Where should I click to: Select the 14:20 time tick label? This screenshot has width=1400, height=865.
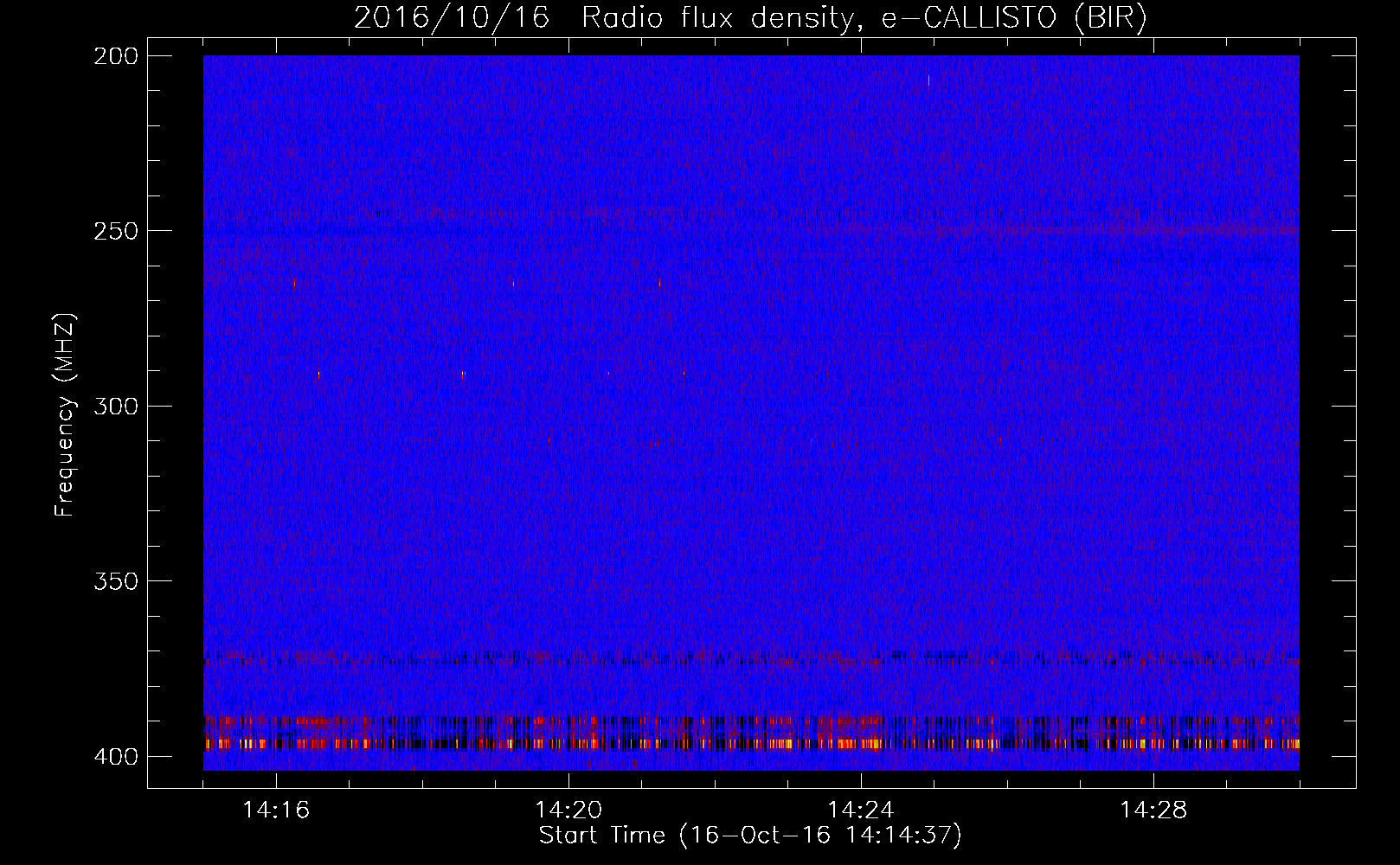[x=568, y=810]
